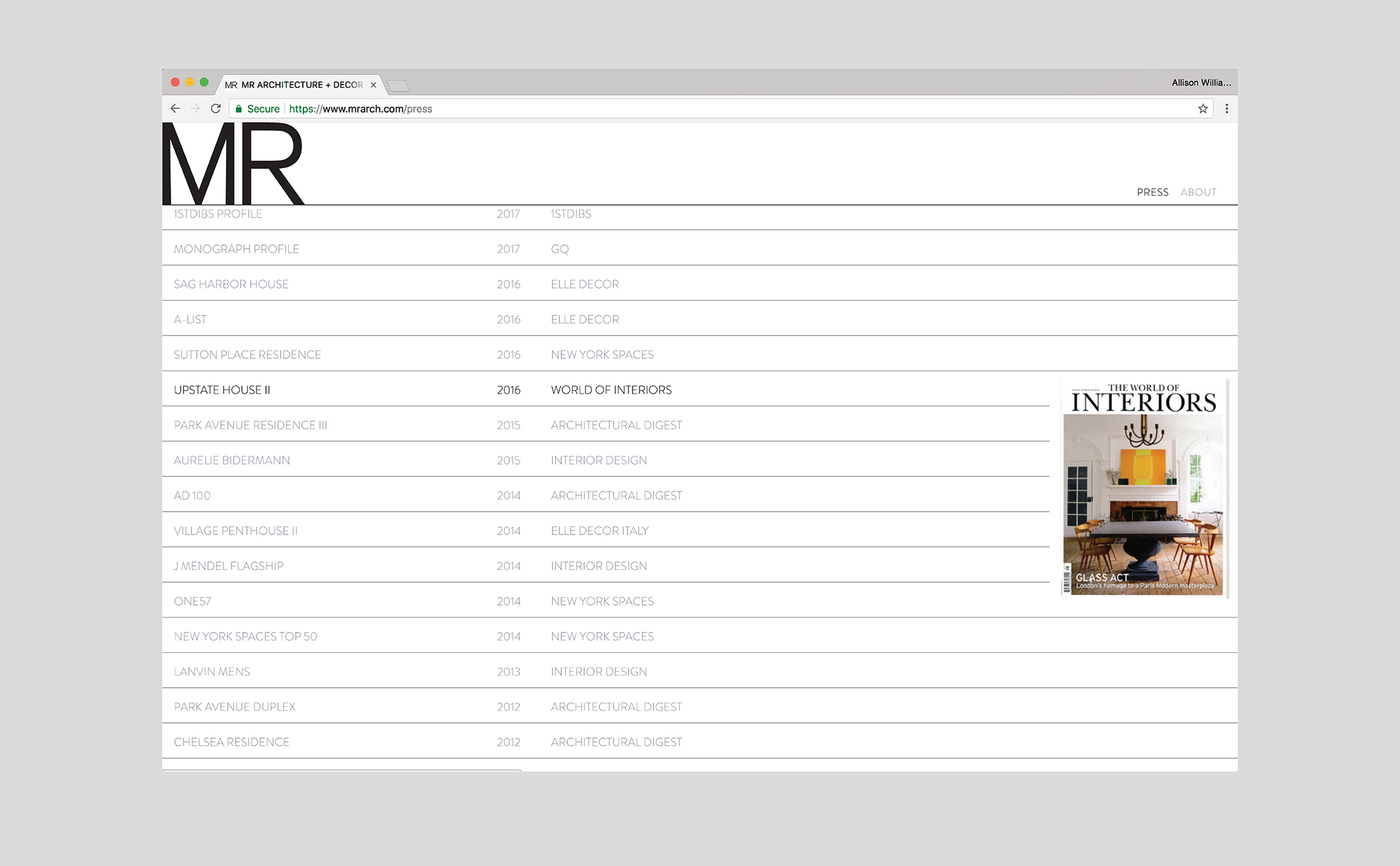Viewport: 1400px width, 866px height.
Task: Click INTERIOR DESIGN beside AURELIE BIDERMANN
Action: tap(598, 460)
